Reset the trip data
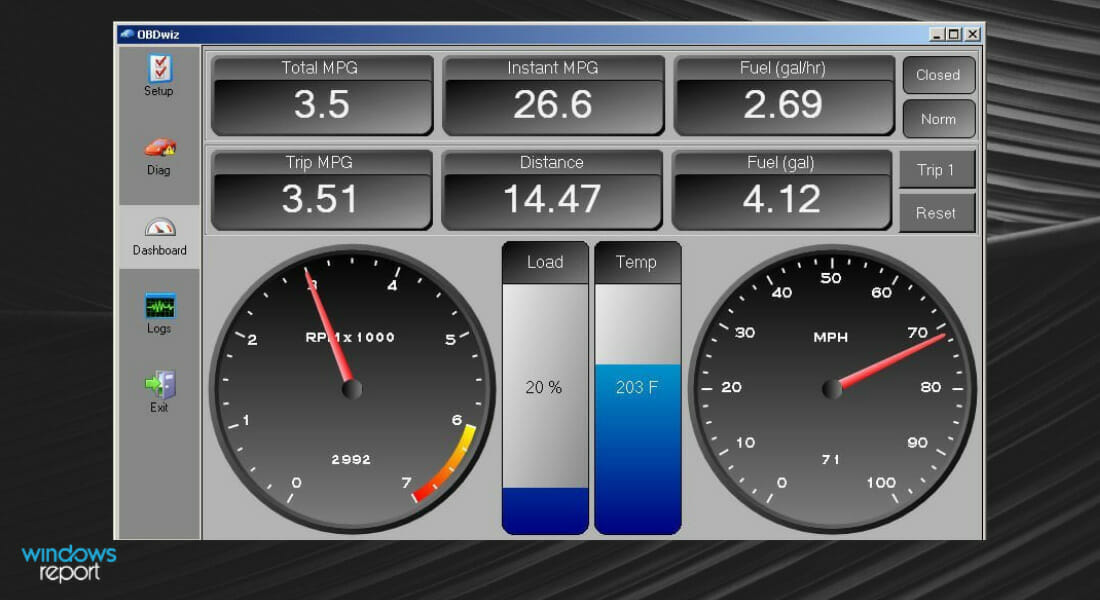The width and height of the screenshot is (1100, 600). tap(937, 213)
